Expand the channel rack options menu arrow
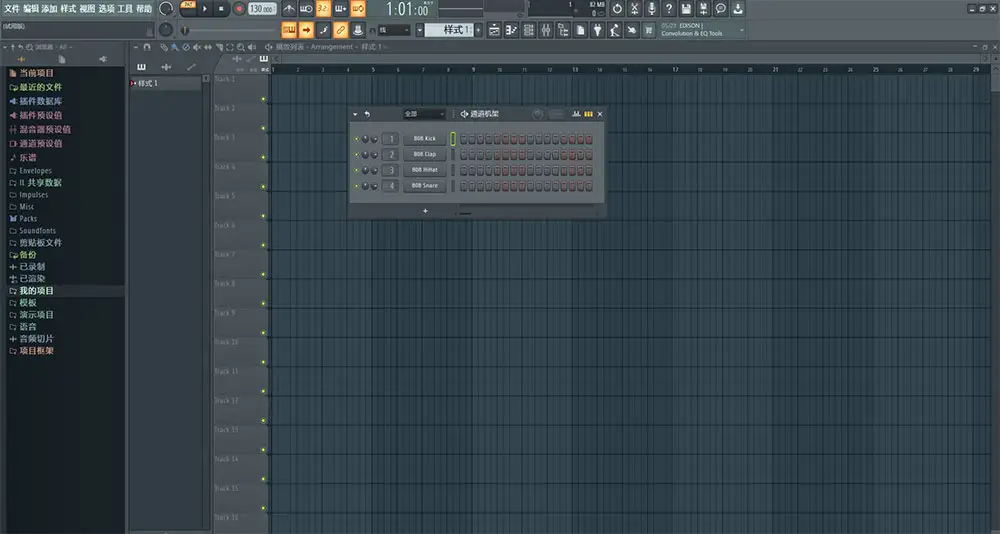Viewport: 1000px width, 534px height. click(355, 114)
